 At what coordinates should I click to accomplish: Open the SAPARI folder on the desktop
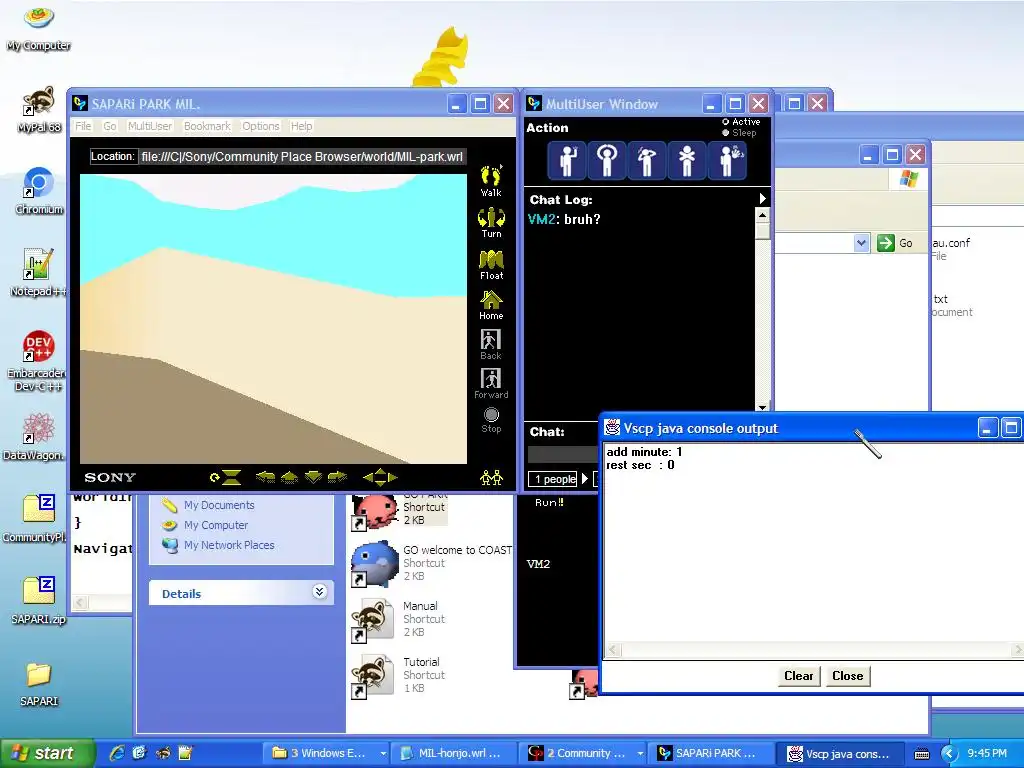click(39, 683)
